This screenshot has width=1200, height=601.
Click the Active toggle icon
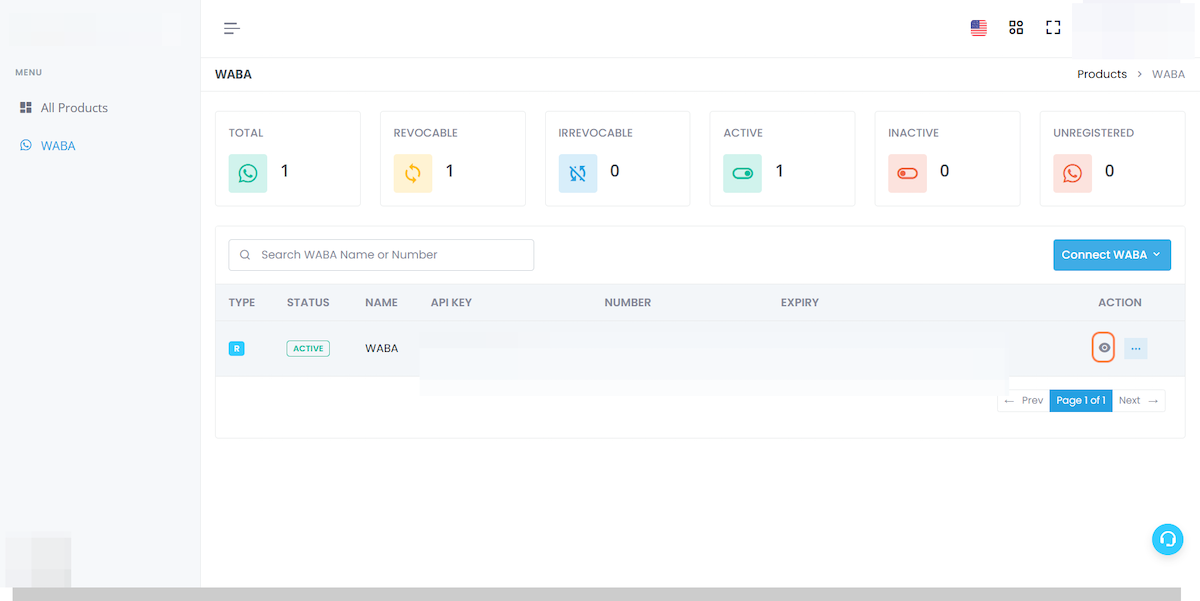tap(743, 173)
